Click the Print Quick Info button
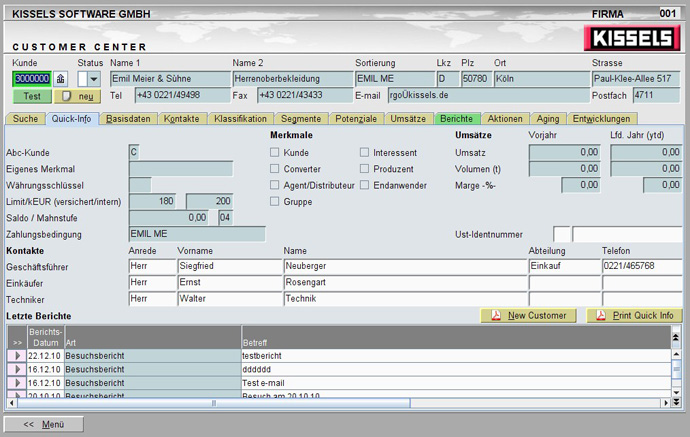The width and height of the screenshot is (690, 437). click(x=634, y=316)
